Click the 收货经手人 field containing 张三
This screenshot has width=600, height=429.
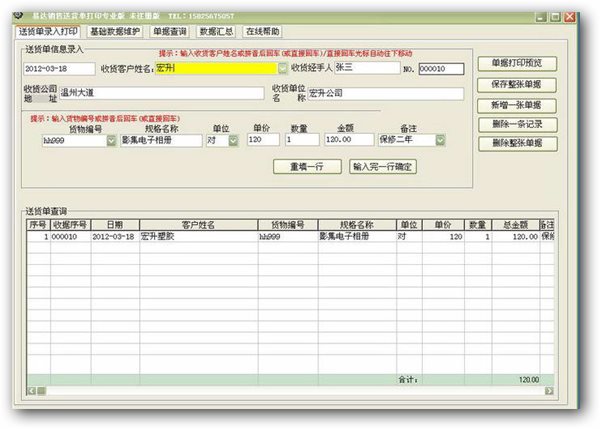click(x=367, y=68)
